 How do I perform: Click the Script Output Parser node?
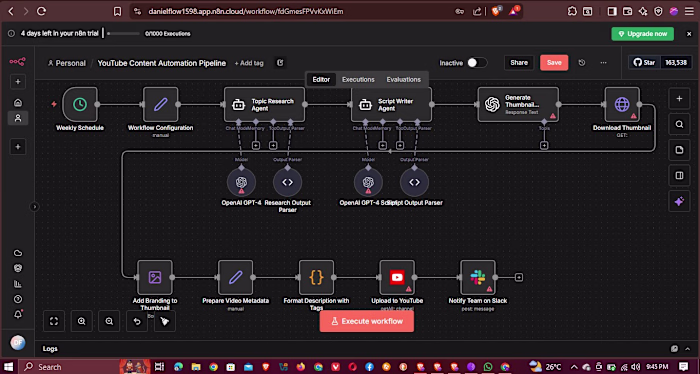pos(414,182)
